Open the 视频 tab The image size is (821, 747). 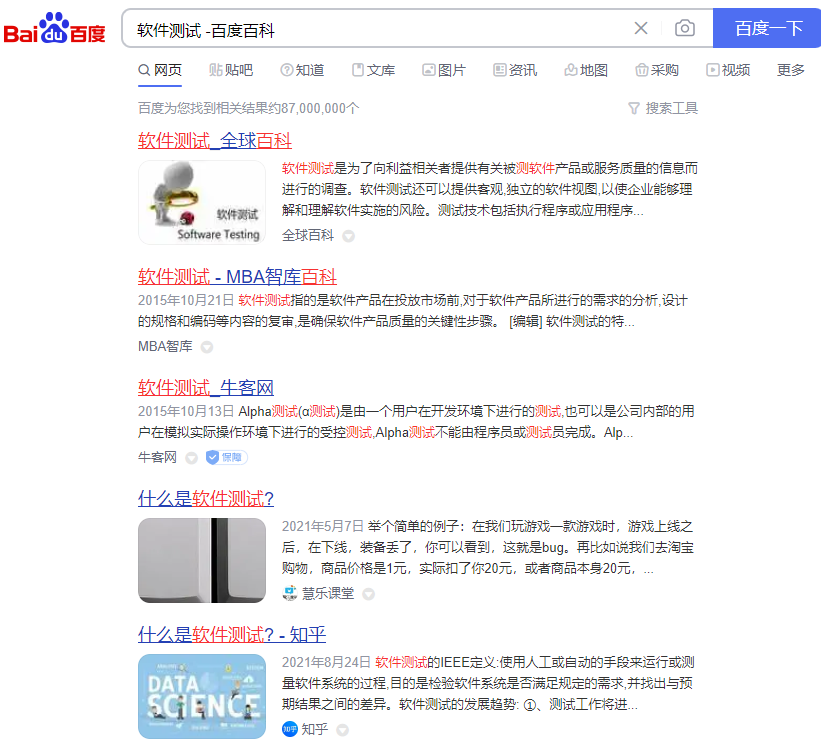tap(728, 70)
